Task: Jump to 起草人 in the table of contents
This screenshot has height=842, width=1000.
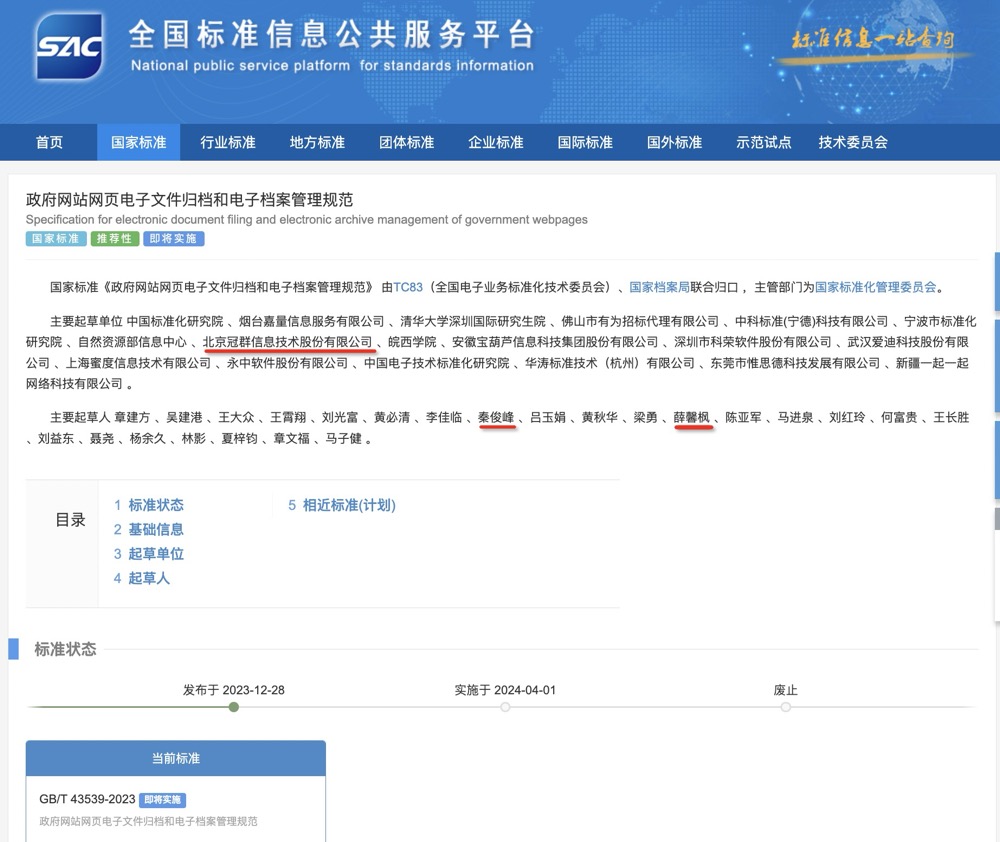Action: [149, 578]
